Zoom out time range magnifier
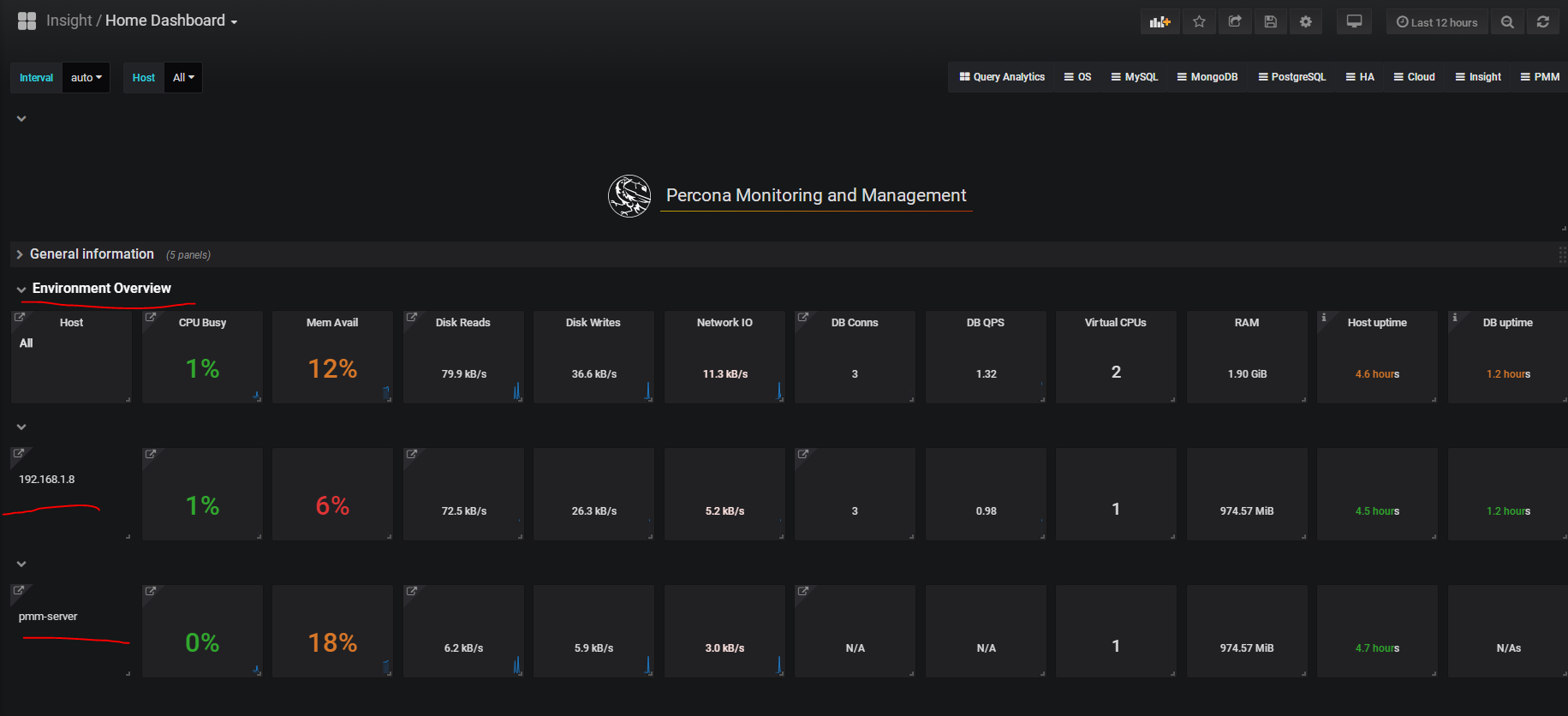 (x=1507, y=22)
